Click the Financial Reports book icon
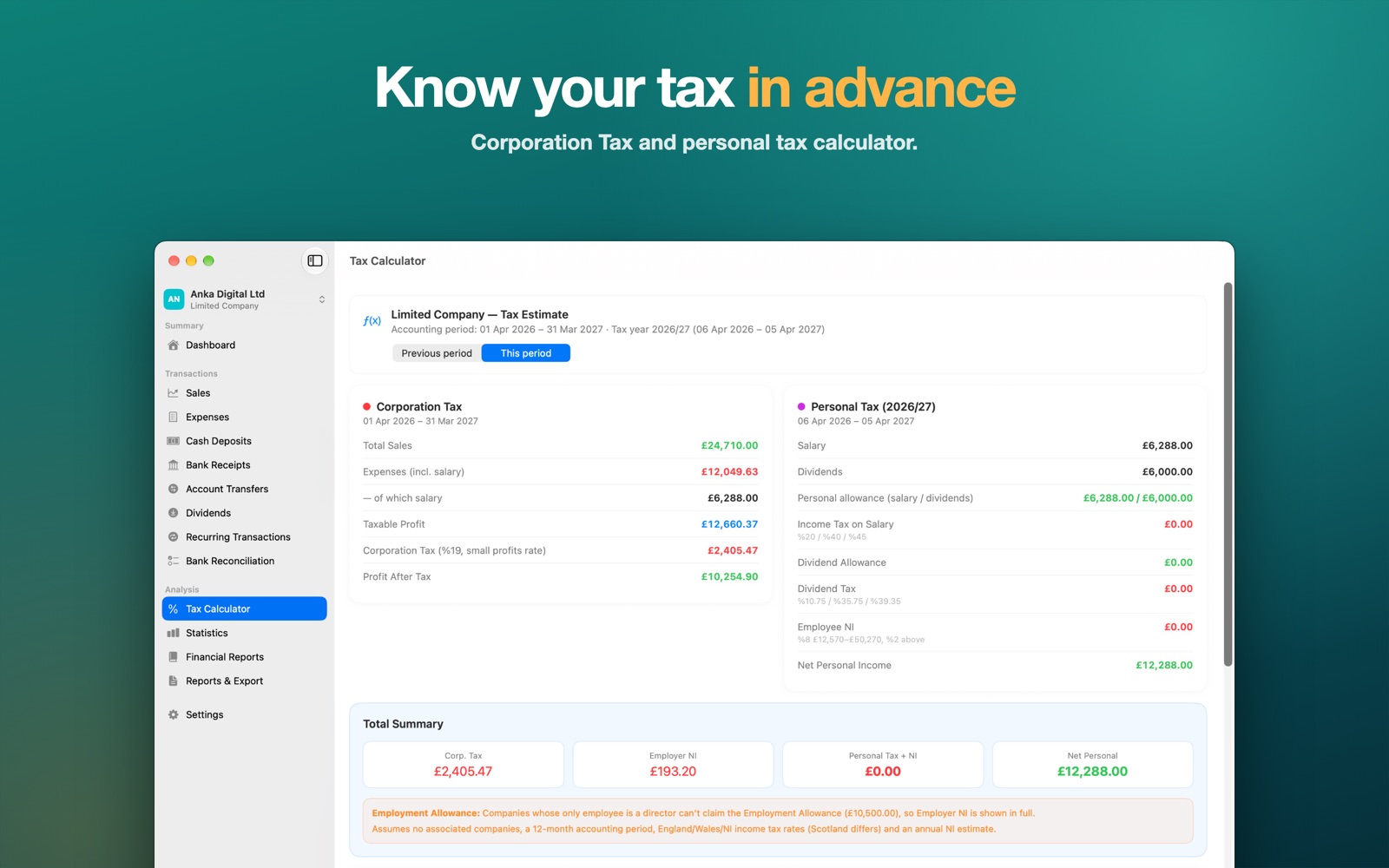1389x868 pixels. pos(173,657)
